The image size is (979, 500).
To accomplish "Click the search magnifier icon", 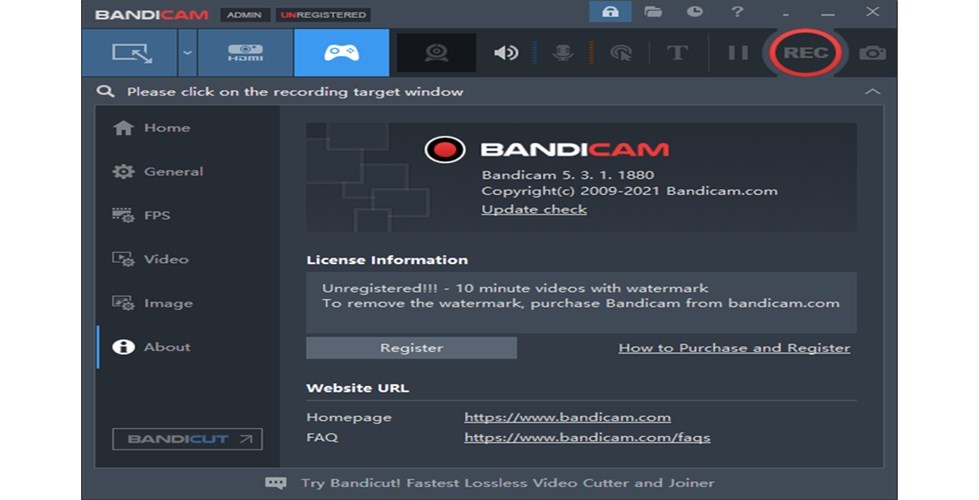I will coord(106,92).
